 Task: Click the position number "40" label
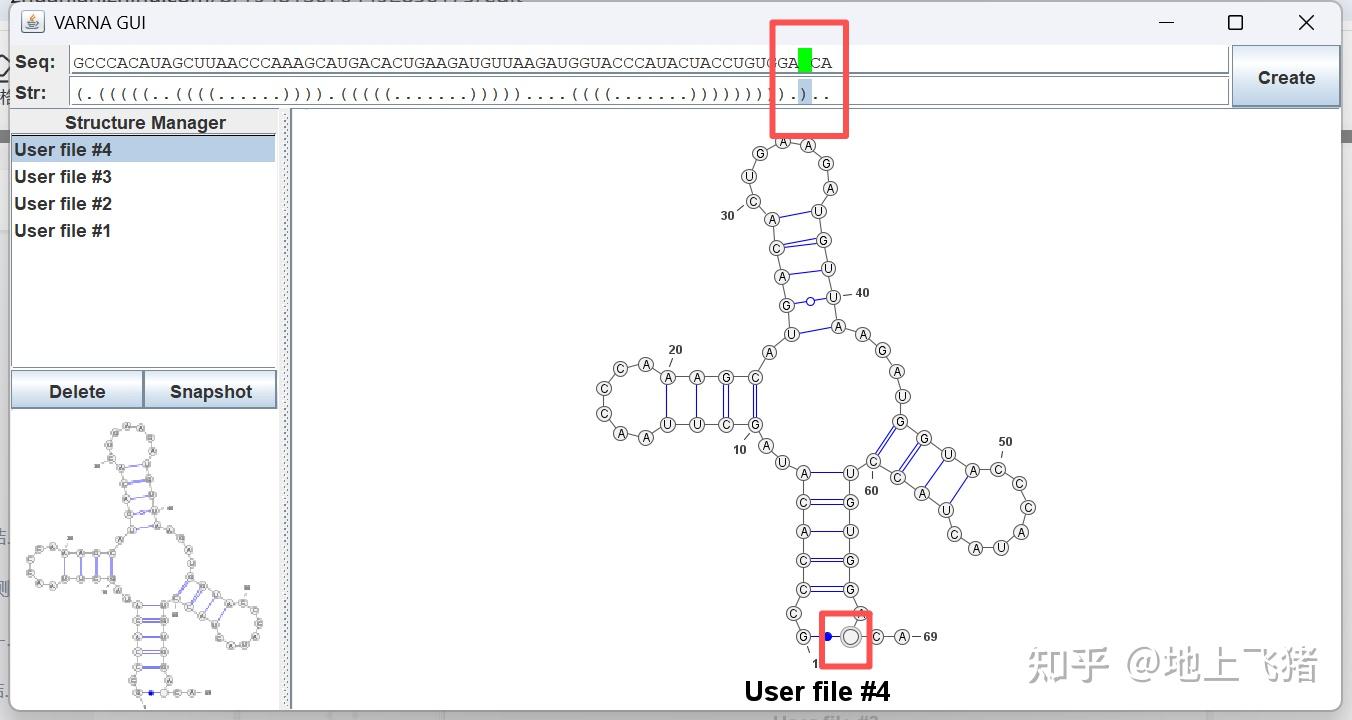(862, 293)
